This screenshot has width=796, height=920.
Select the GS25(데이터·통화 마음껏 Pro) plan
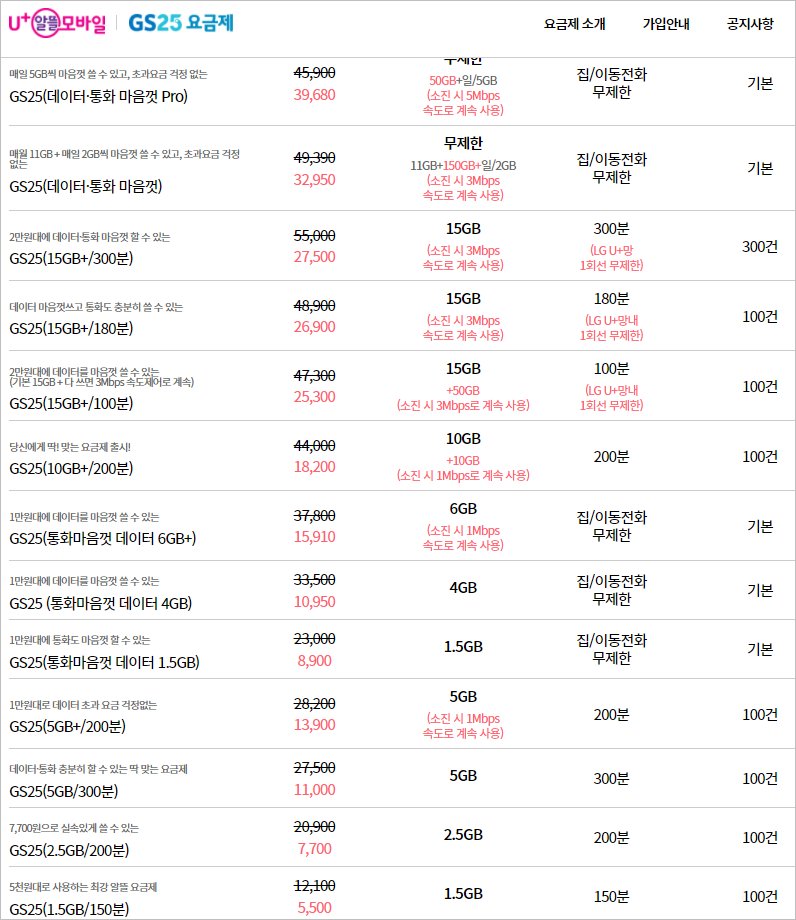[x=98, y=96]
